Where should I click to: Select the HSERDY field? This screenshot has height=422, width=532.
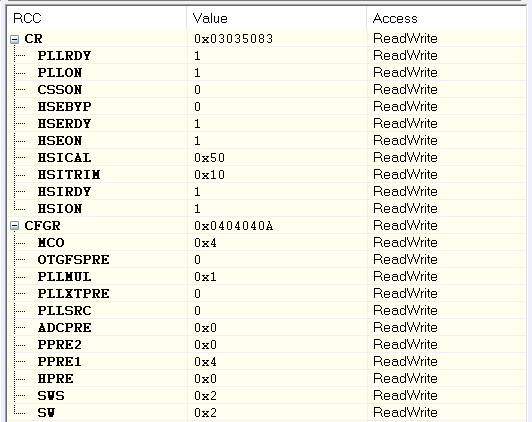click(x=64, y=123)
